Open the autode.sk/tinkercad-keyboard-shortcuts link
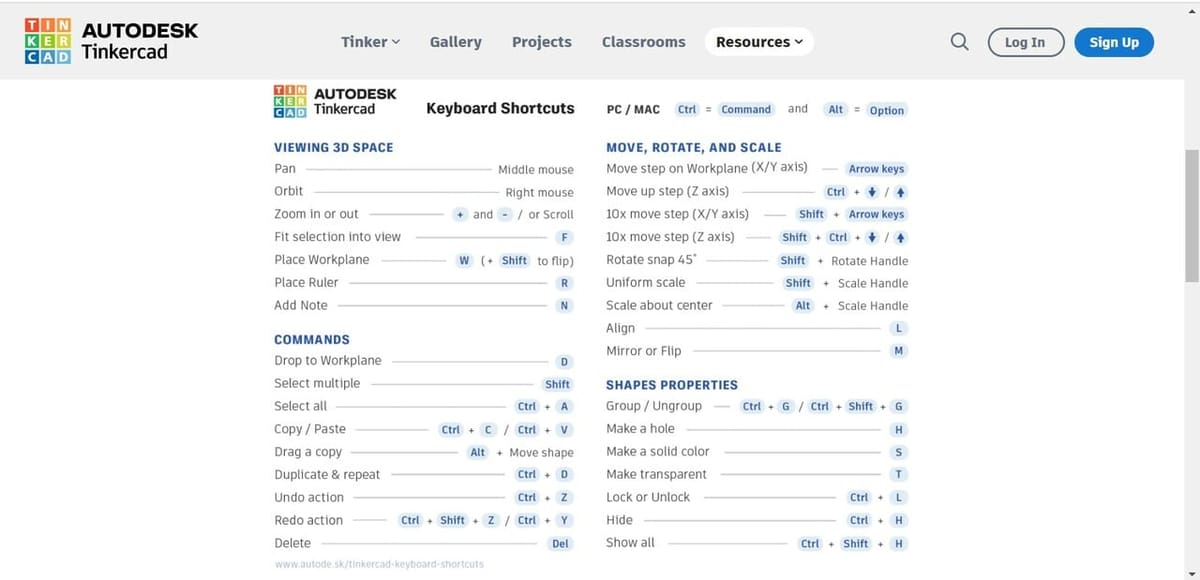The image size is (1200, 580). coord(379,564)
